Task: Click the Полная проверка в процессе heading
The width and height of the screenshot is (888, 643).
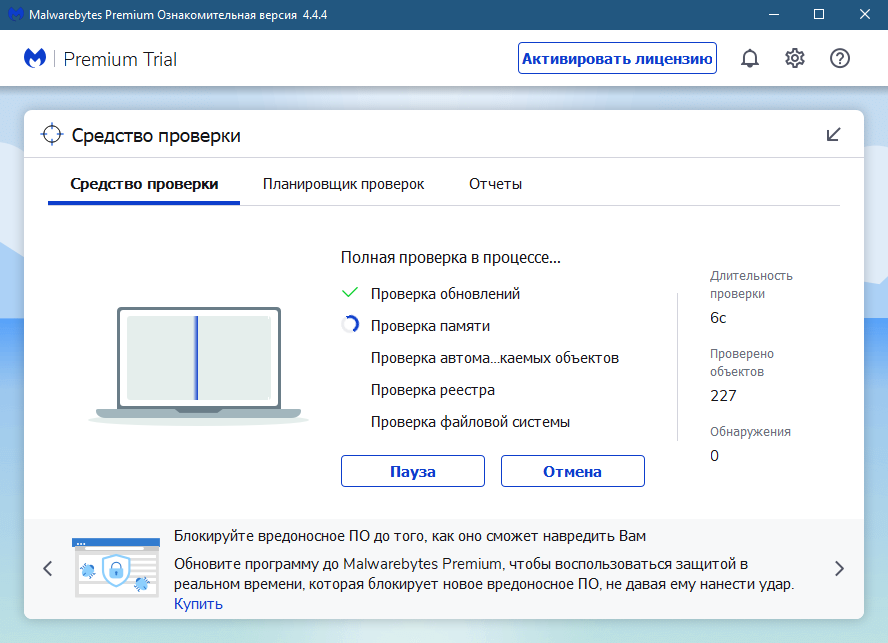Action: (451, 258)
